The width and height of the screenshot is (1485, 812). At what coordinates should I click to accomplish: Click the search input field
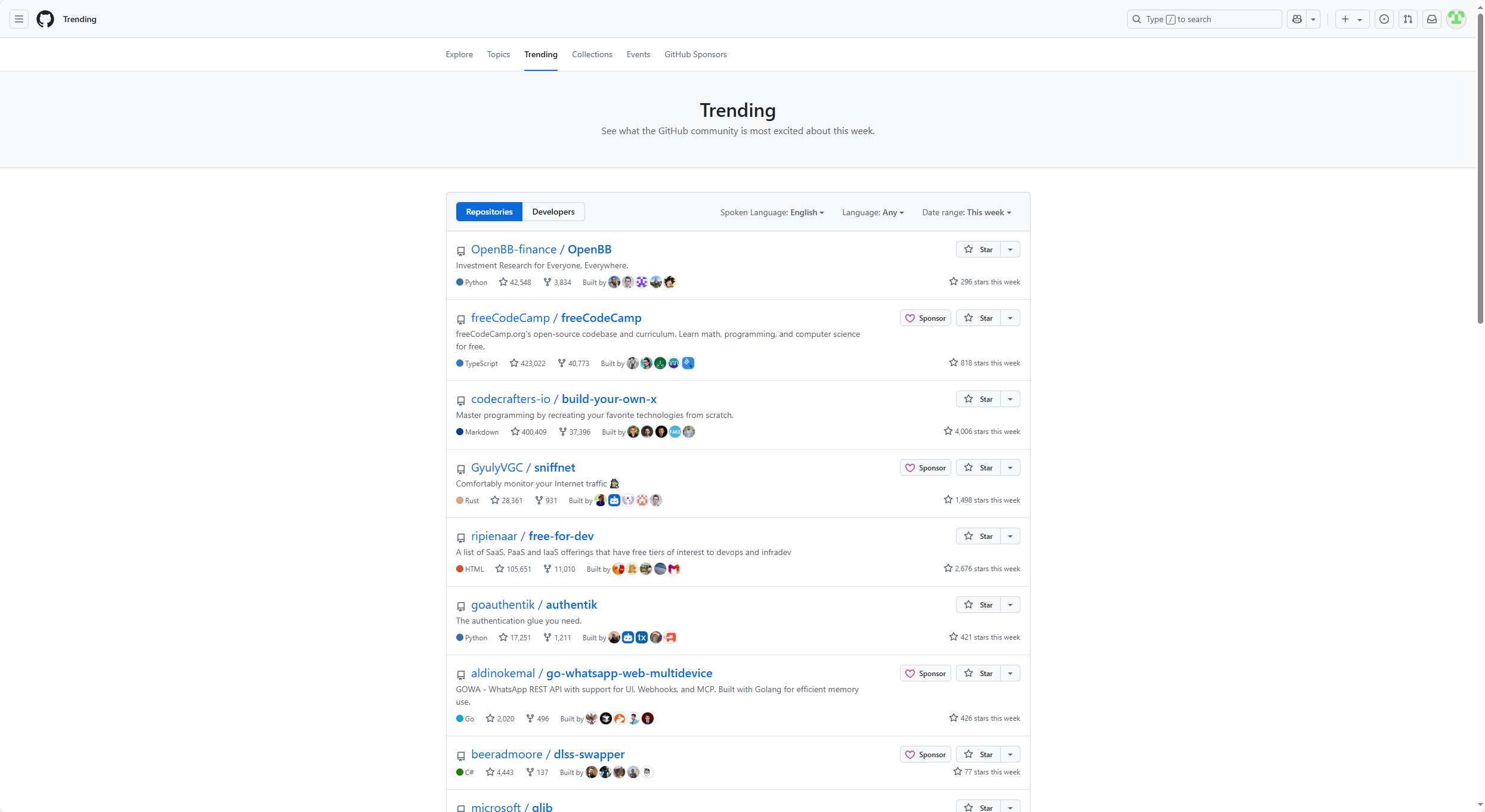pyautogui.click(x=1204, y=19)
